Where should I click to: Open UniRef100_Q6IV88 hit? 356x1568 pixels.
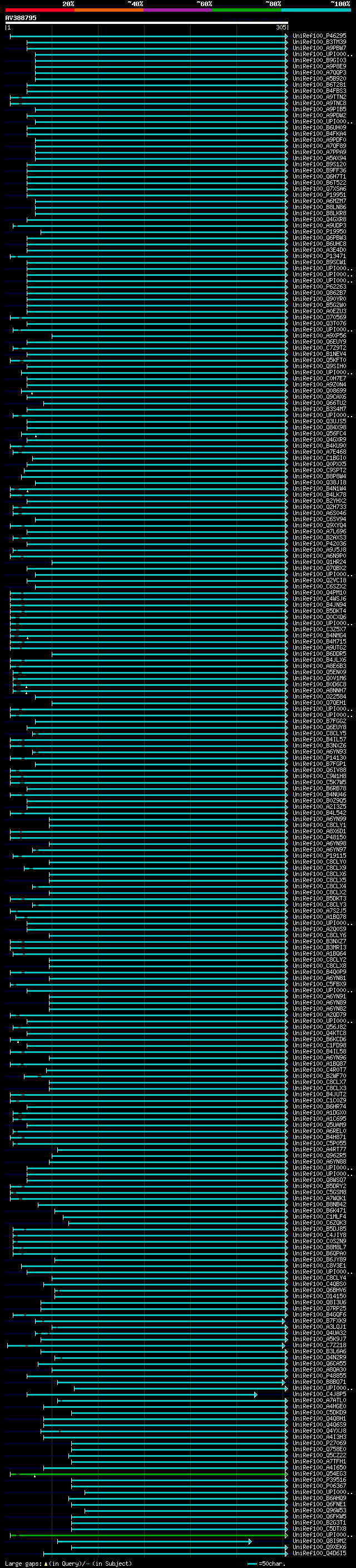[319, 770]
